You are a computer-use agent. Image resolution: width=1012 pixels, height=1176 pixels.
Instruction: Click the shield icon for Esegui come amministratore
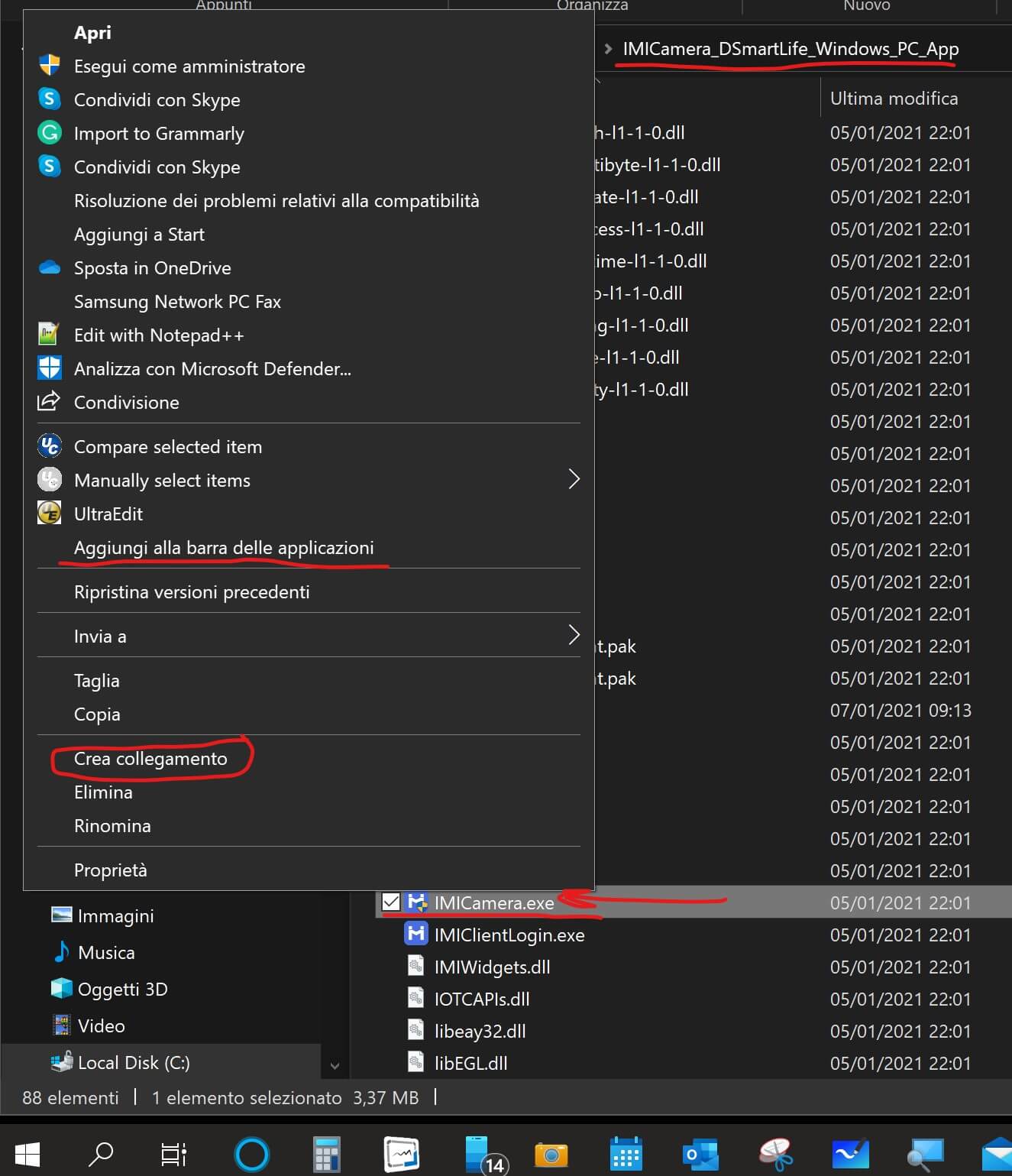(50, 66)
